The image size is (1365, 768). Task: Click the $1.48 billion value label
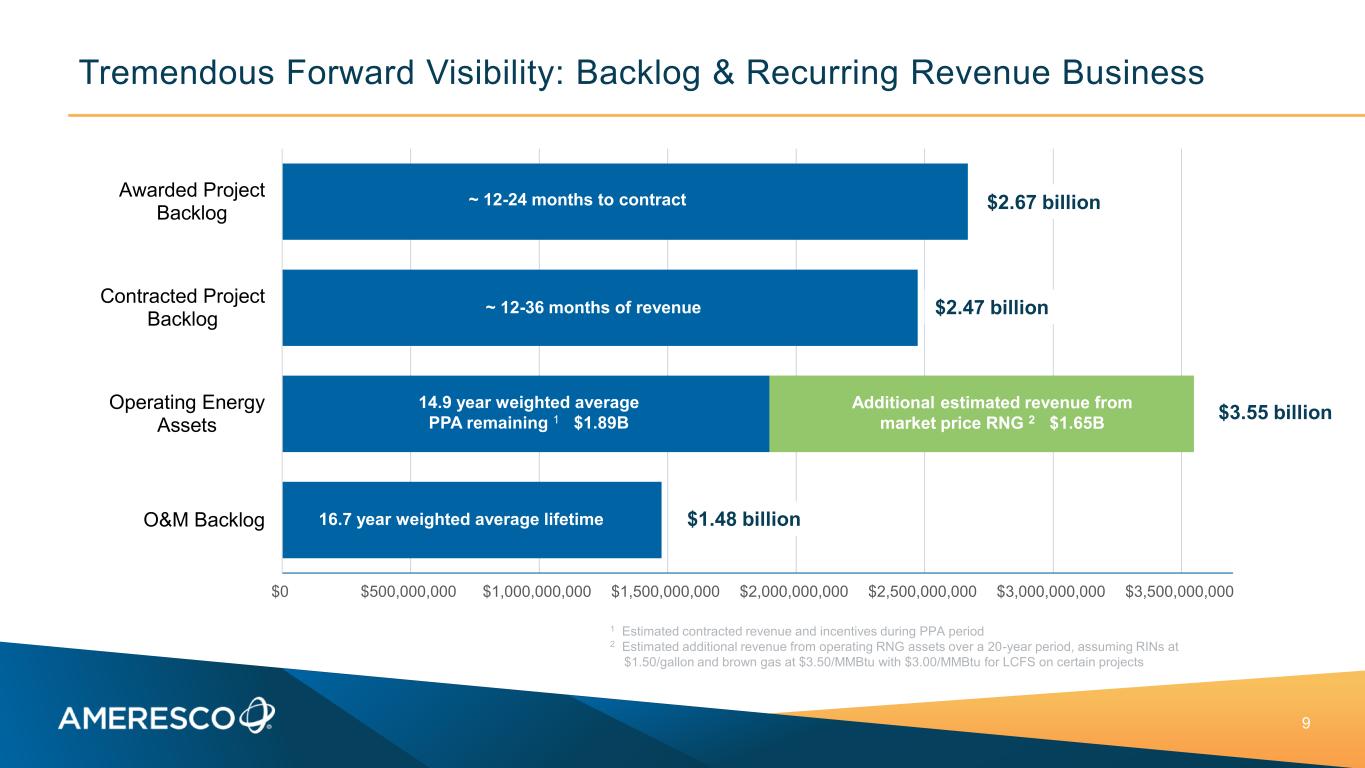tap(744, 520)
